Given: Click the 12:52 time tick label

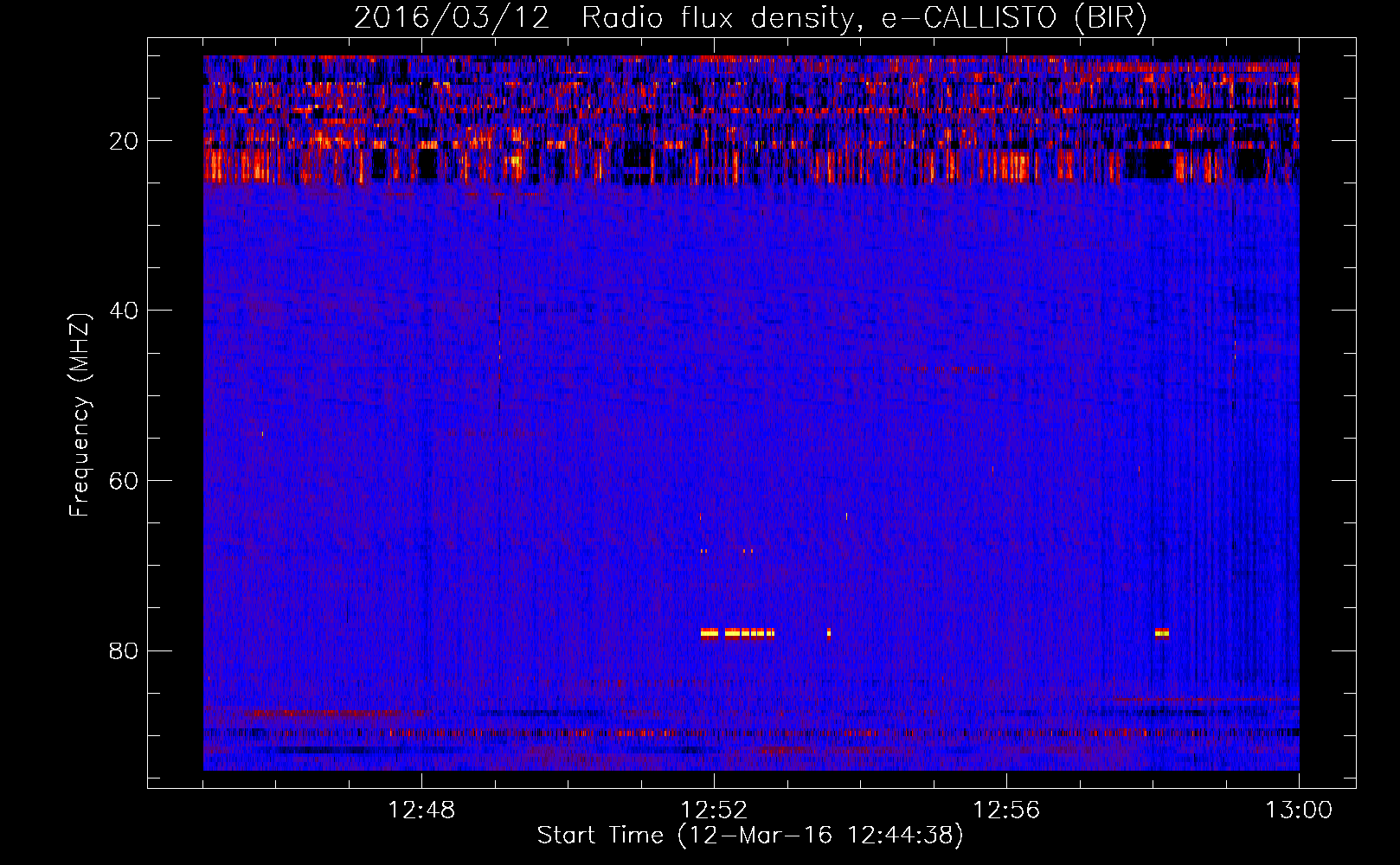Looking at the screenshot, I should [714, 811].
